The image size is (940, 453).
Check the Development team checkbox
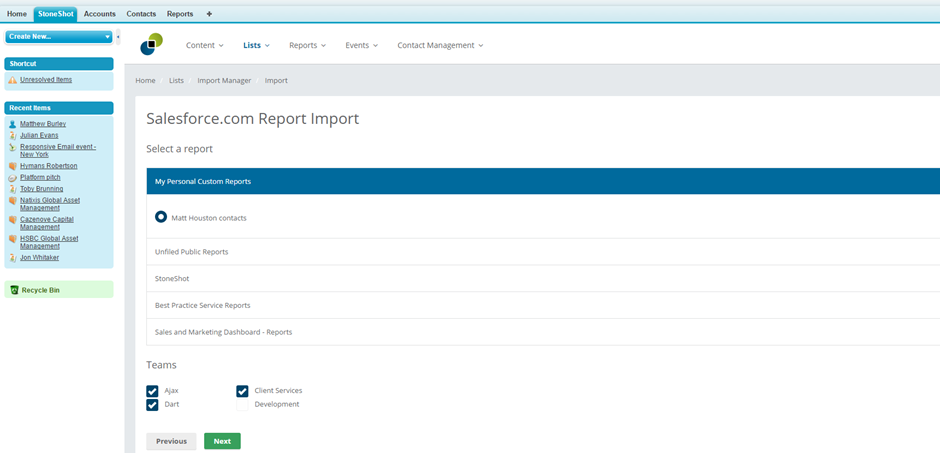(x=242, y=405)
